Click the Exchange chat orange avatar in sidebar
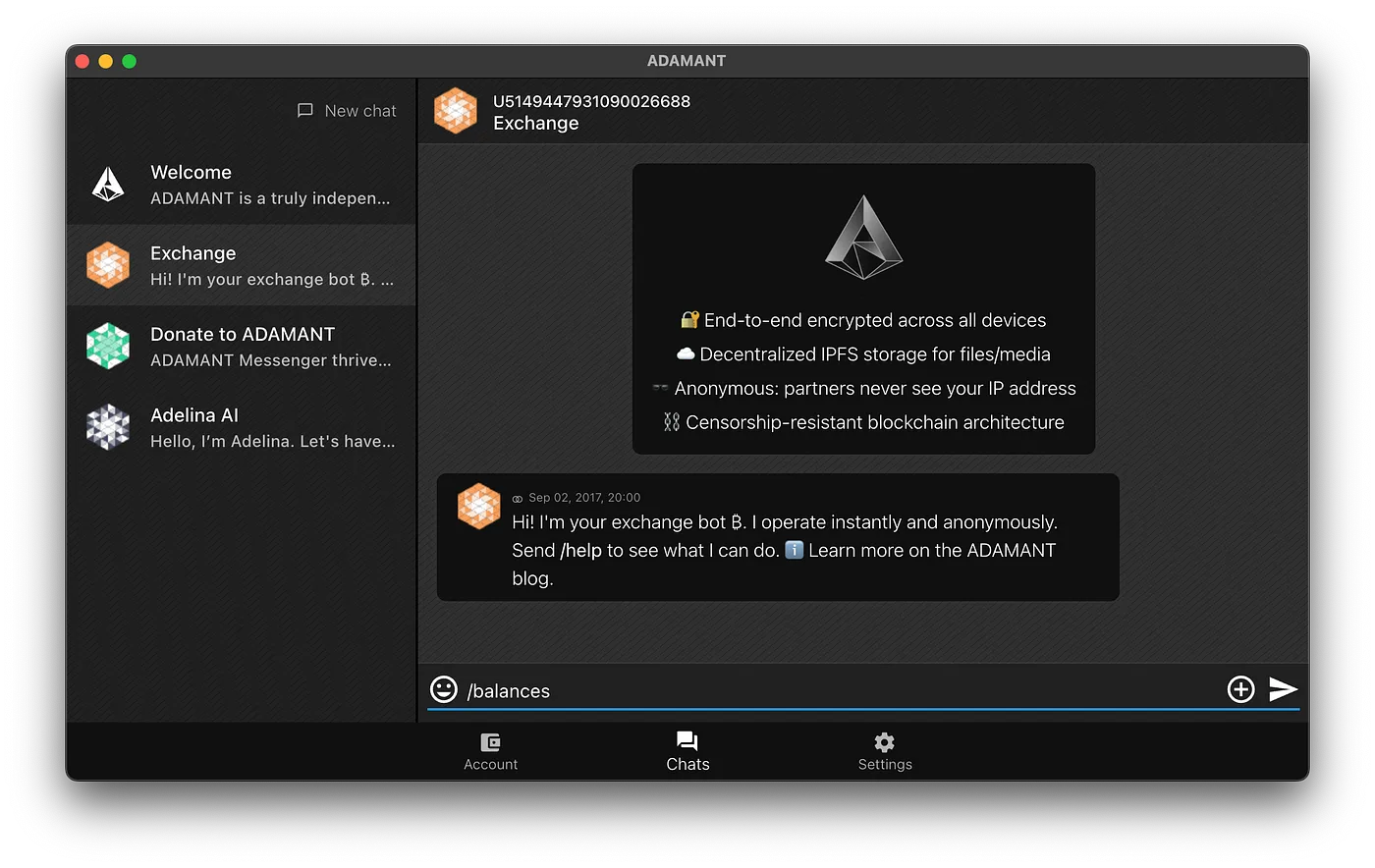Screen dimensions: 1375x868 click(108, 265)
